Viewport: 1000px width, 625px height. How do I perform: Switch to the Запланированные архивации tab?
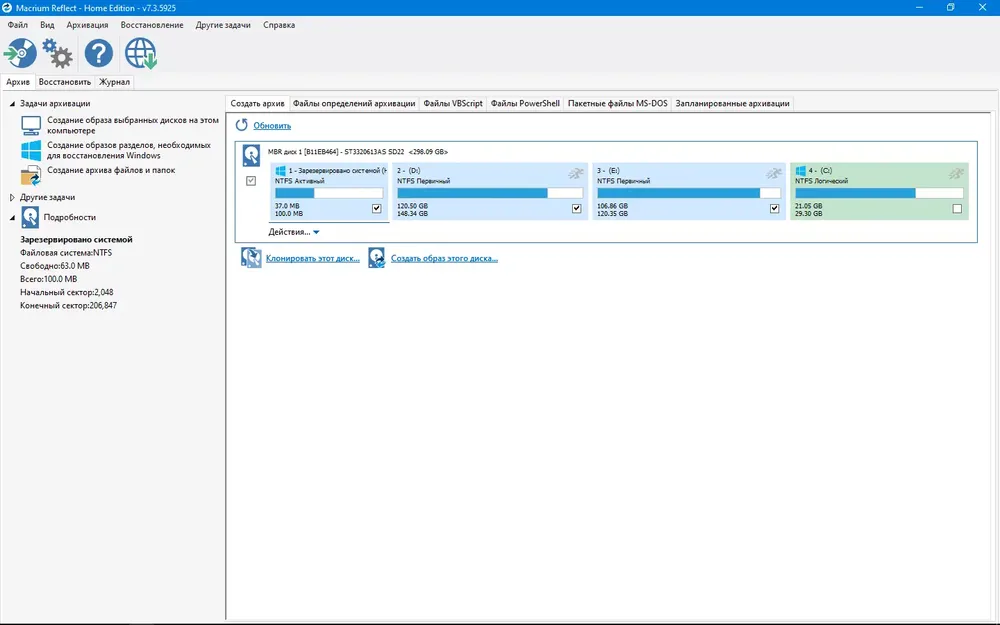(732, 103)
